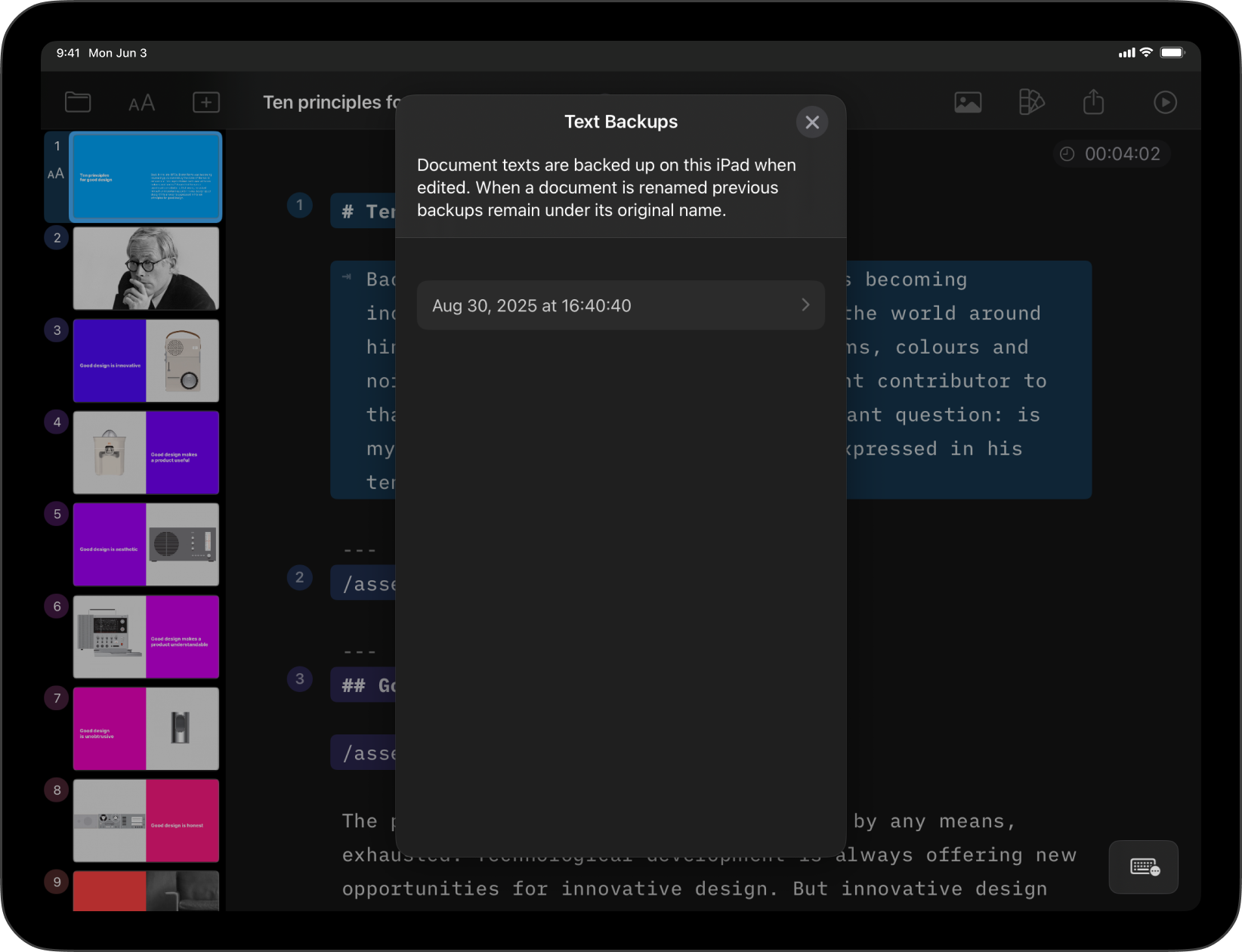This screenshot has width=1242, height=952.
Task: Open the theme design picker icon
Action: [x=1032, y=102]
